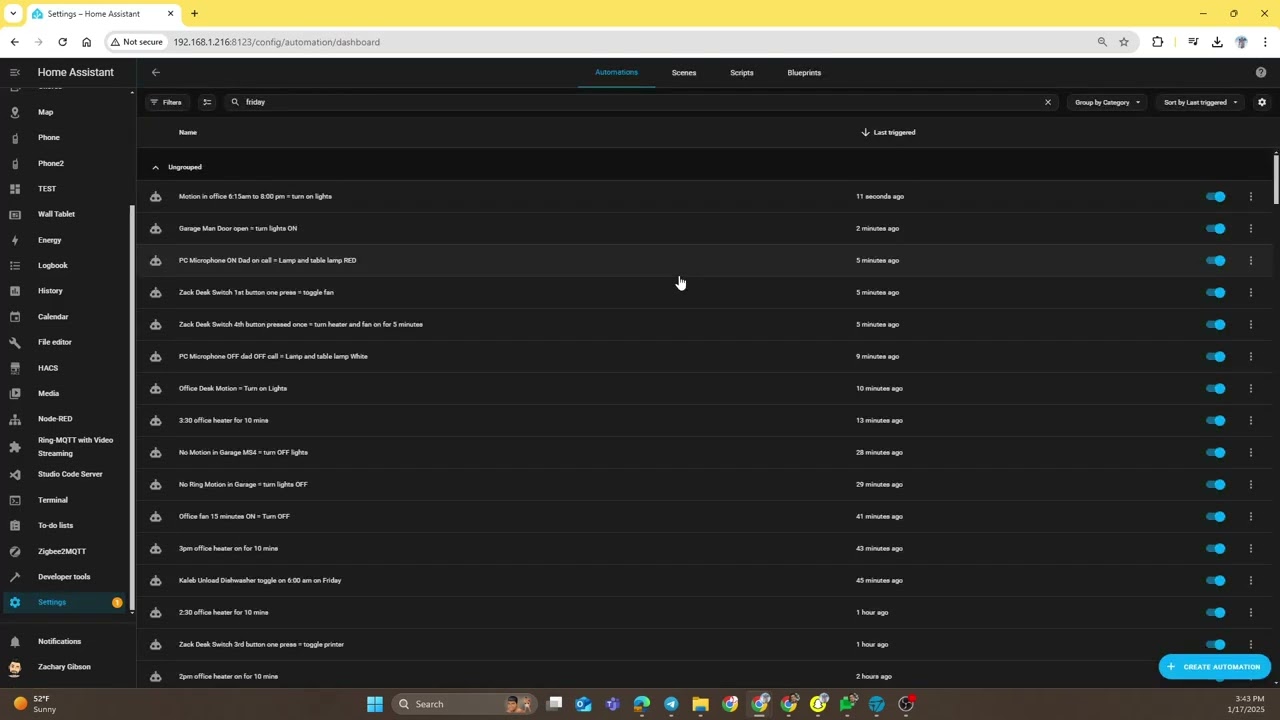Click the help question mark icon
The height and width of the screenshot is (720, 1280).
[x=1261, y=72]
